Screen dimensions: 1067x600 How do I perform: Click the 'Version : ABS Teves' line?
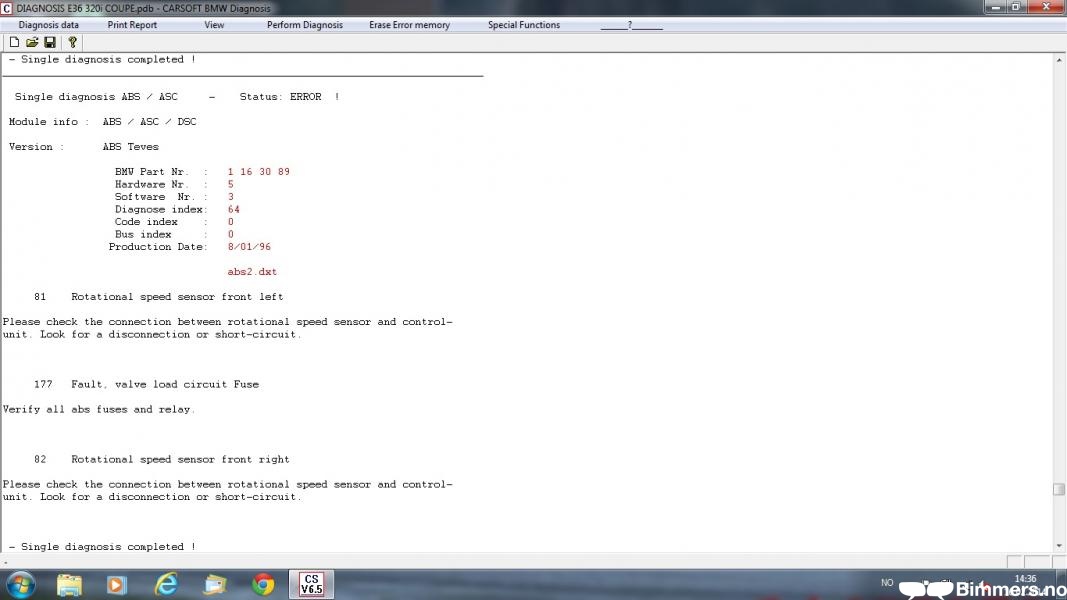point(84,147)
